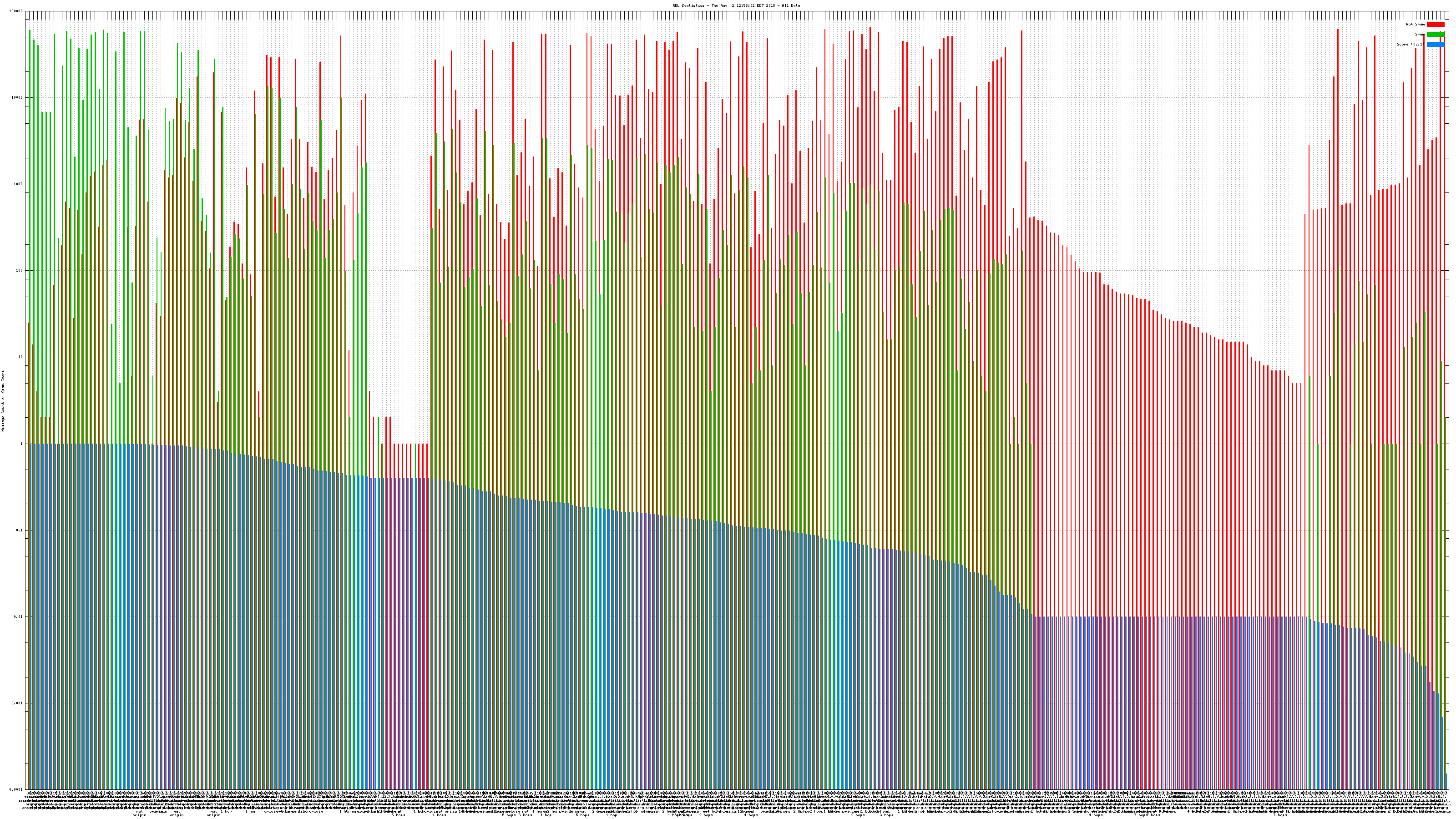This screenshot has width=1456, height=819.
Task: Click the 0.001 y-axis tick label
Action: tap(17, 703)
